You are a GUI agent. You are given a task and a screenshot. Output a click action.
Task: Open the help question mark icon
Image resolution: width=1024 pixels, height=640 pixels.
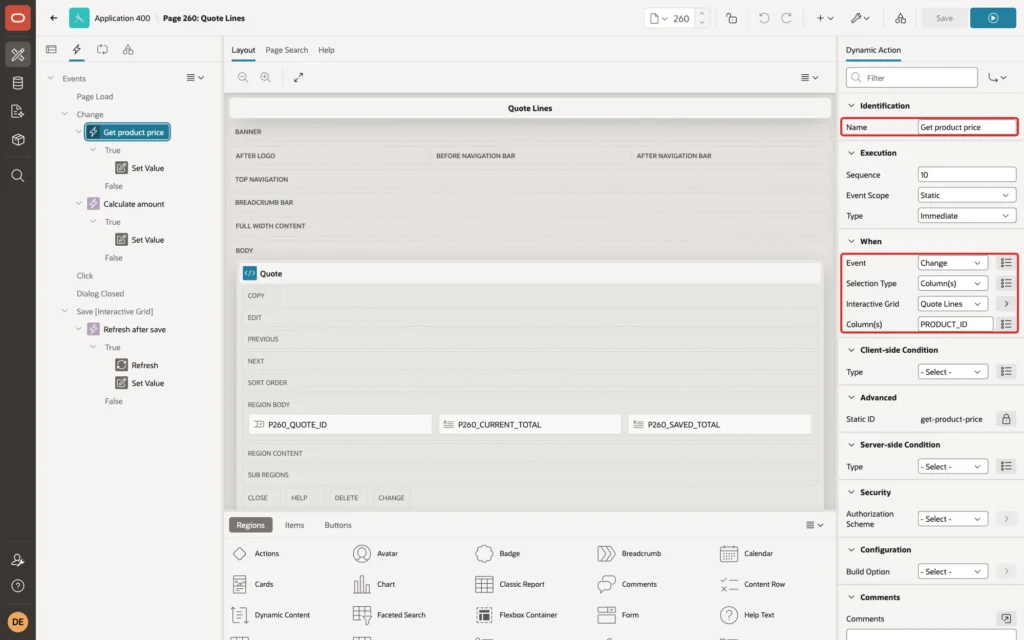[18, 586]
